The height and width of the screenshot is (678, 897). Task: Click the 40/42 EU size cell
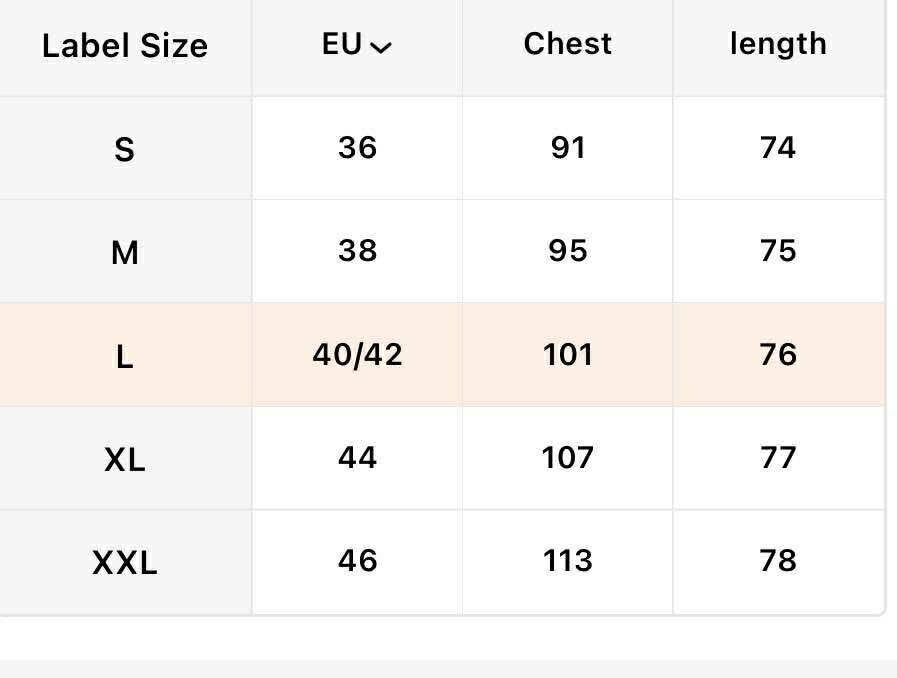[357, 355]
